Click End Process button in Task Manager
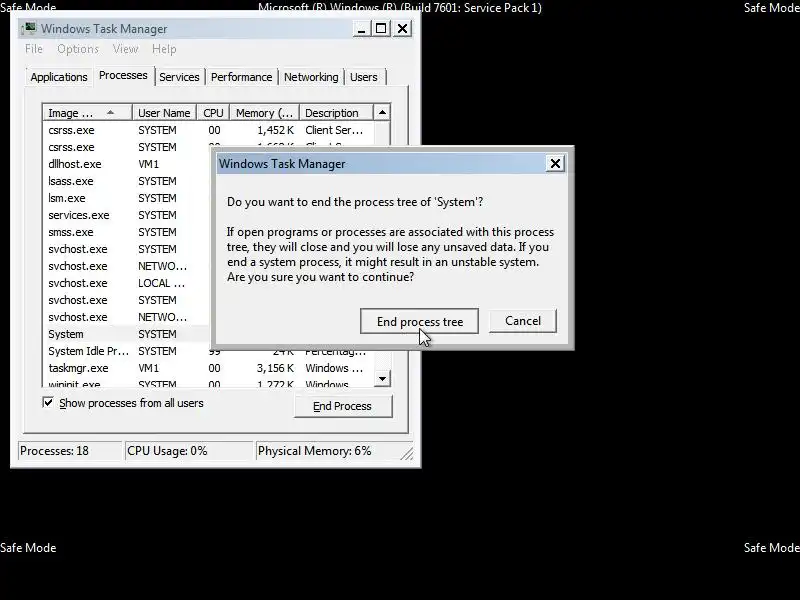This screenshot has width=800, height=600. click(342, 406)
